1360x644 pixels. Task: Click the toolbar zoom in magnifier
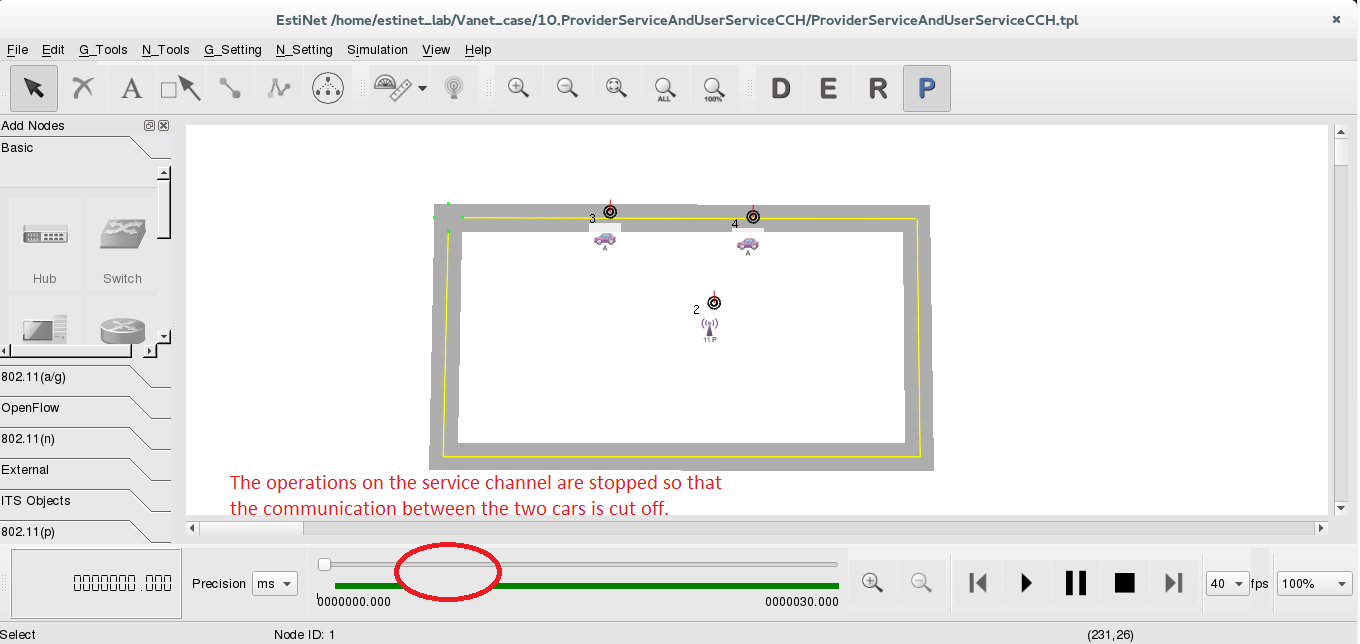(518, 88)
